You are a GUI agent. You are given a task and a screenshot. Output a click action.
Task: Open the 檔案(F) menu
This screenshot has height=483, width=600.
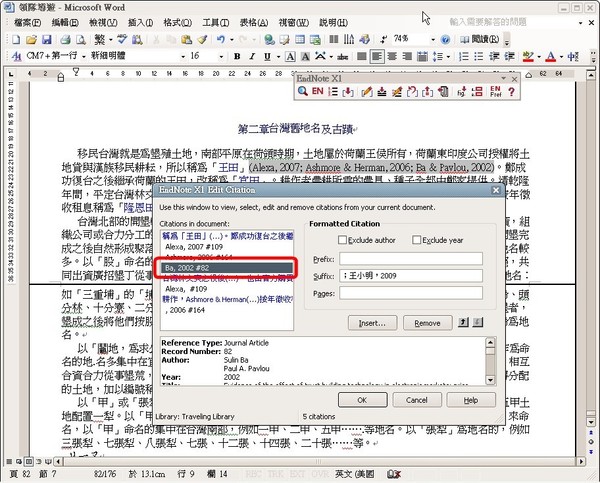click(x=28, y=23)
